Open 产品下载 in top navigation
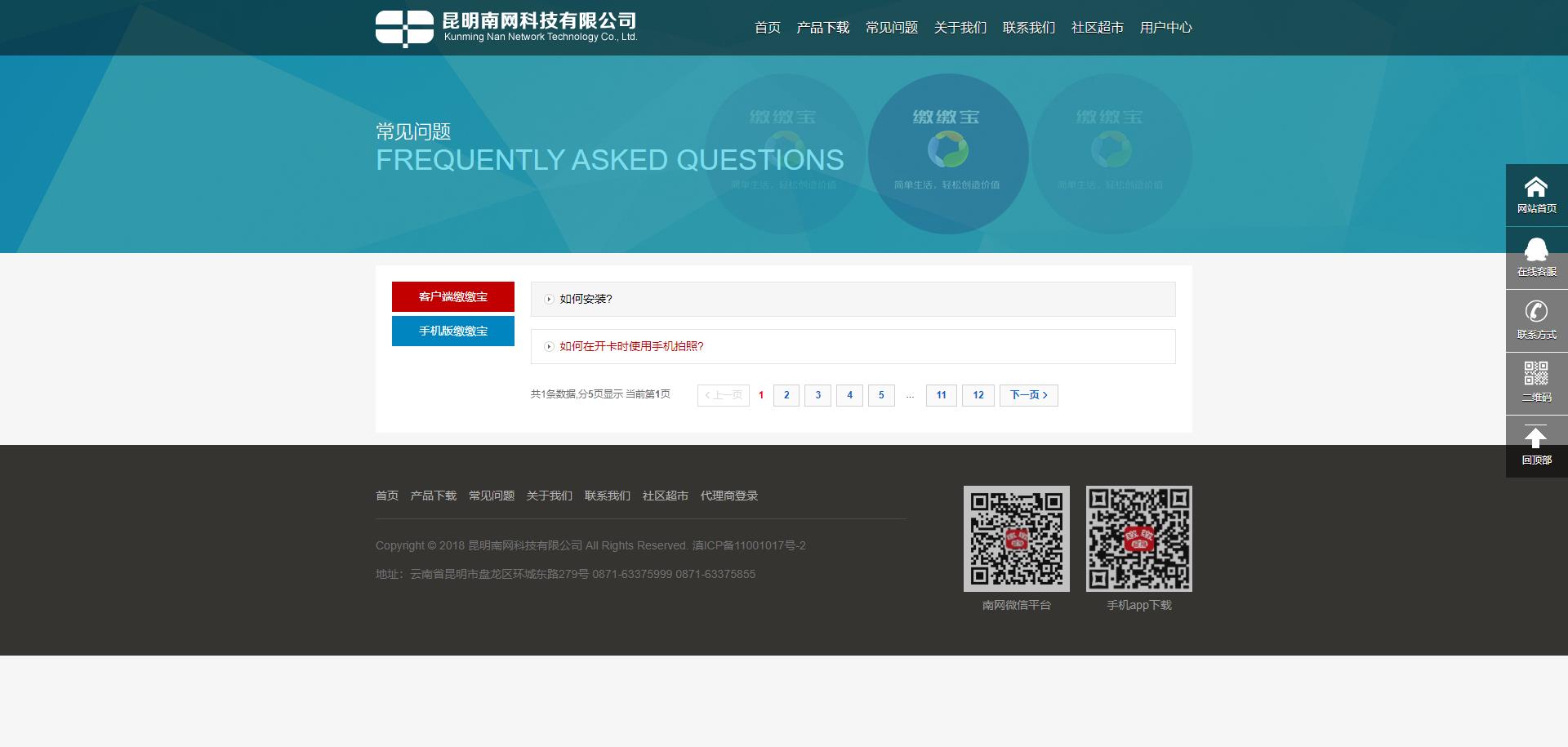This screenshot has height=747, width=1568. pyautogui.click(x=822, y=28)
